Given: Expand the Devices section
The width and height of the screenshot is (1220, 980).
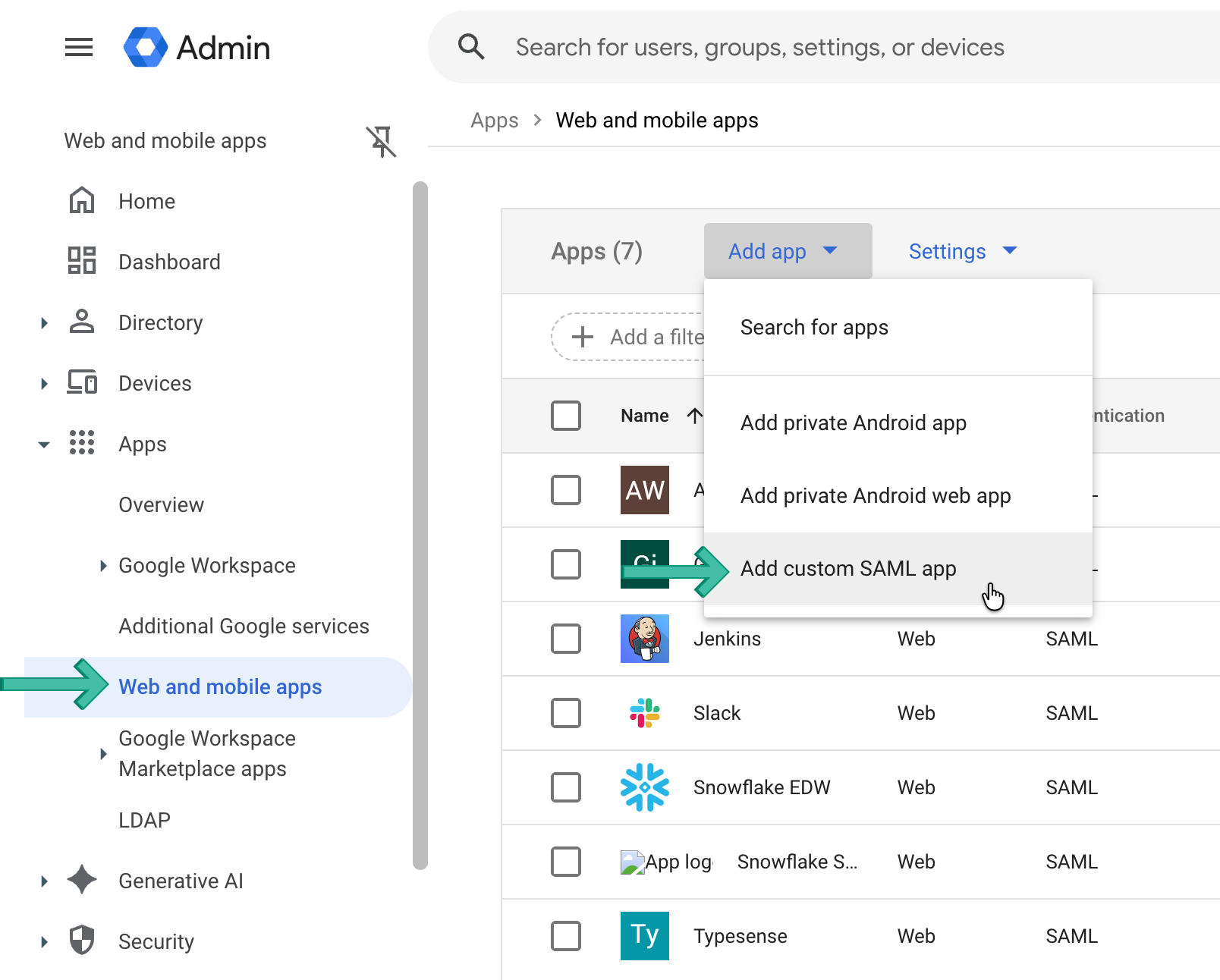Looking at the screenshot, I should click(44, 383).
